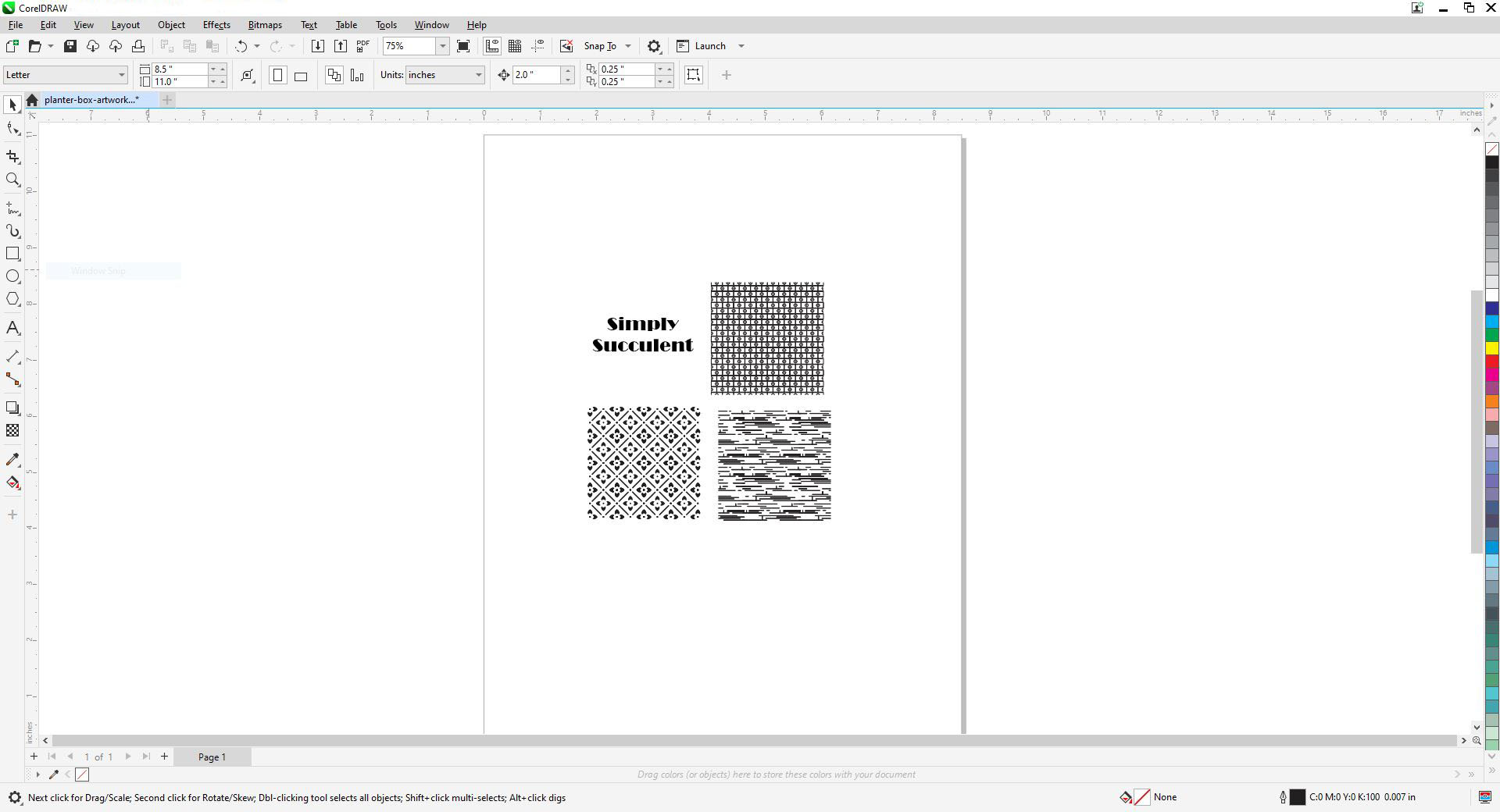Open Options via the gear icon
Image resolution: width=1500 pixels, height=812 pixels.
654,46
